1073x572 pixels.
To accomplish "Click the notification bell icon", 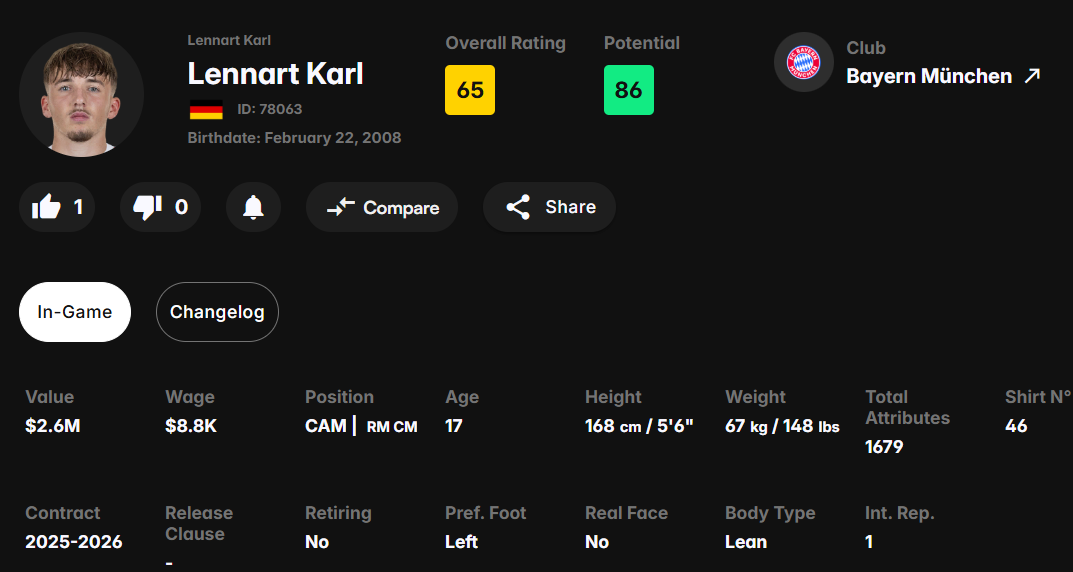I will (253, 207).
